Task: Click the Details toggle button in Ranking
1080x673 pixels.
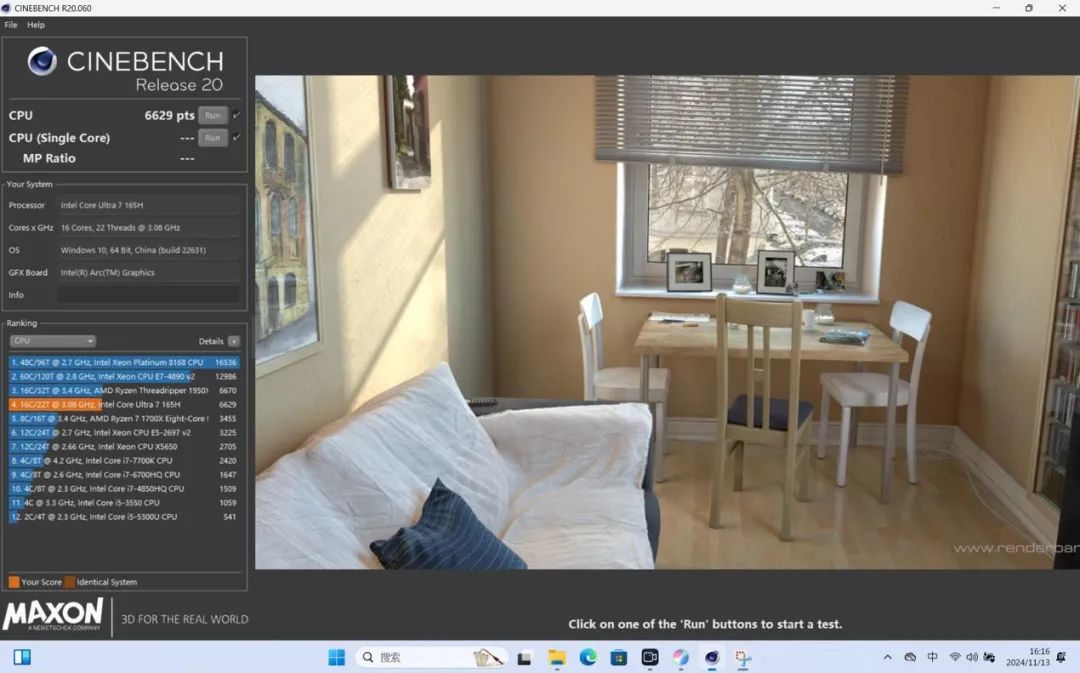Action: tap(234, 341)
